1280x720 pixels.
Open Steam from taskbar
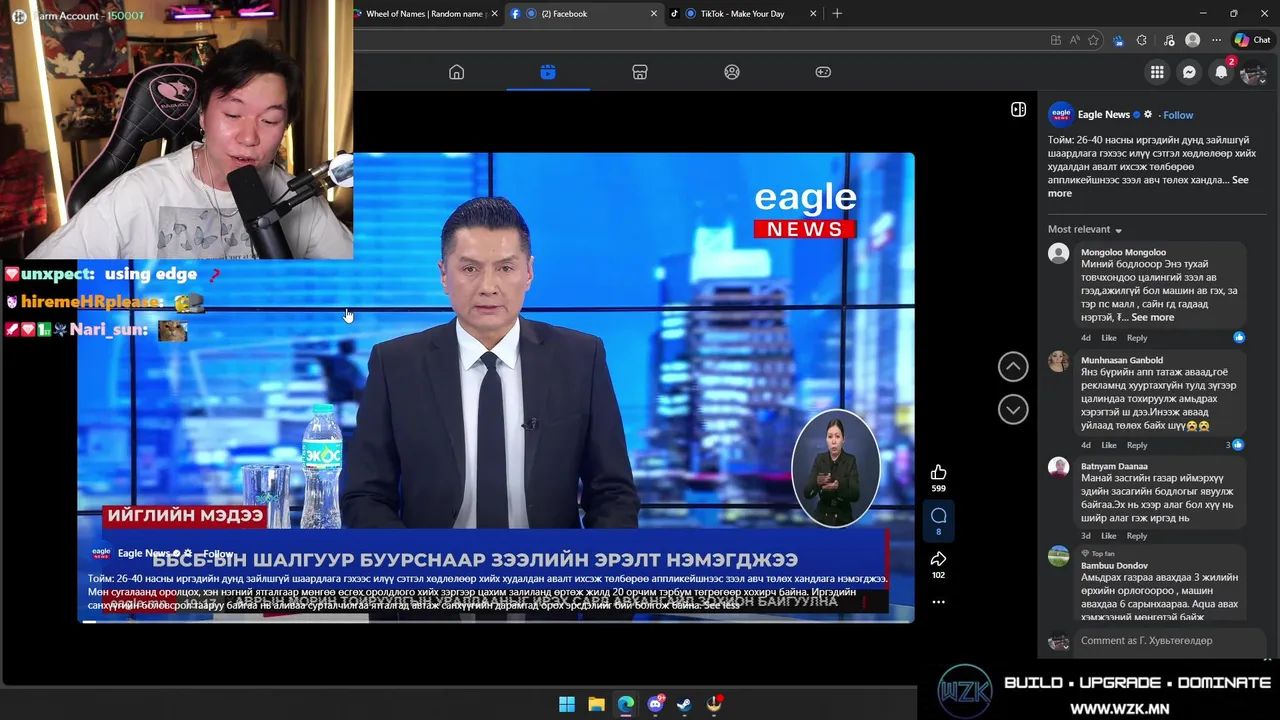[x=684, y=704]
